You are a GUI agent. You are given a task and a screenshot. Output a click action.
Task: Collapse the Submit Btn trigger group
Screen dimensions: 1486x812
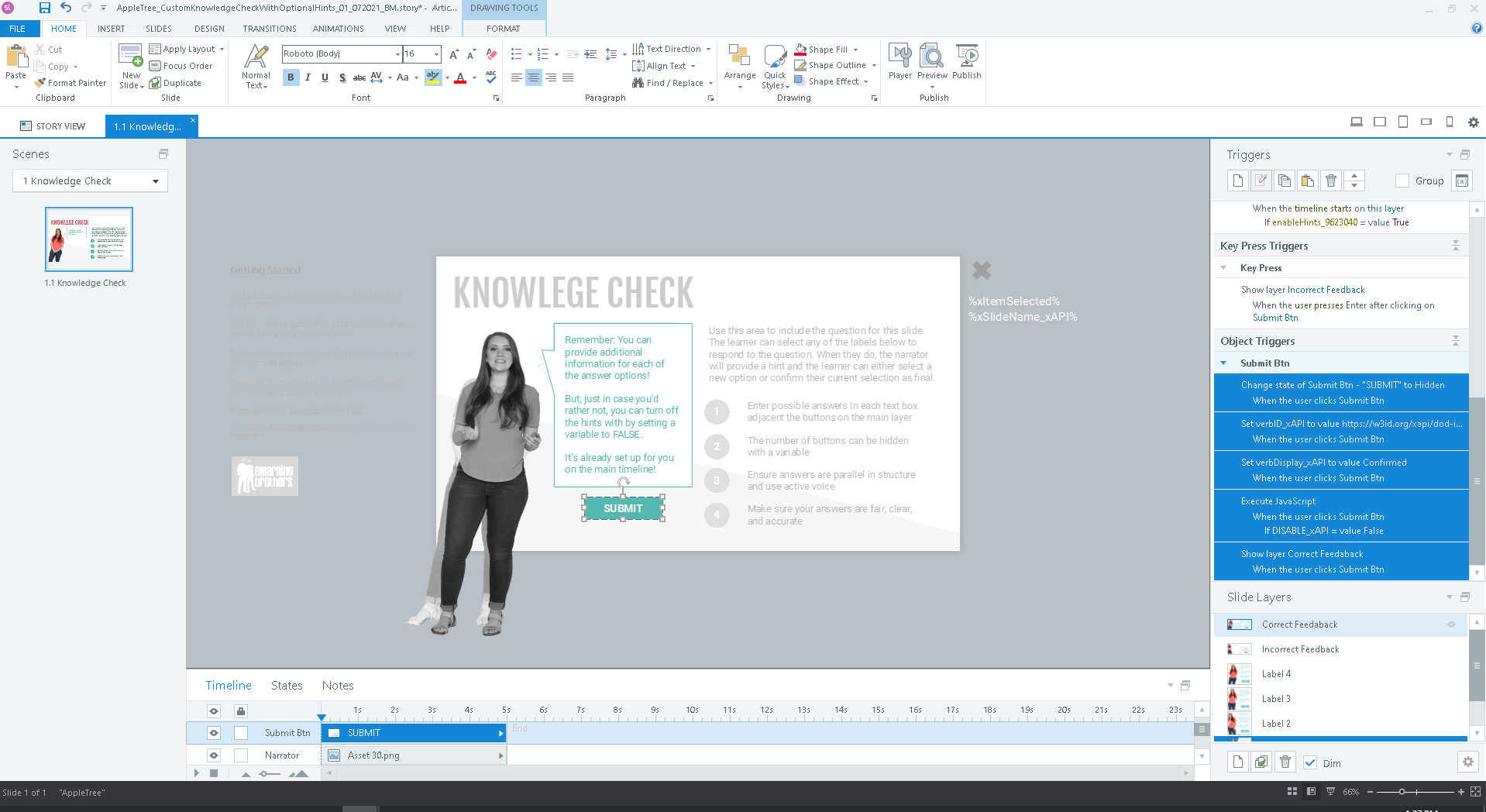(1223, 363)
